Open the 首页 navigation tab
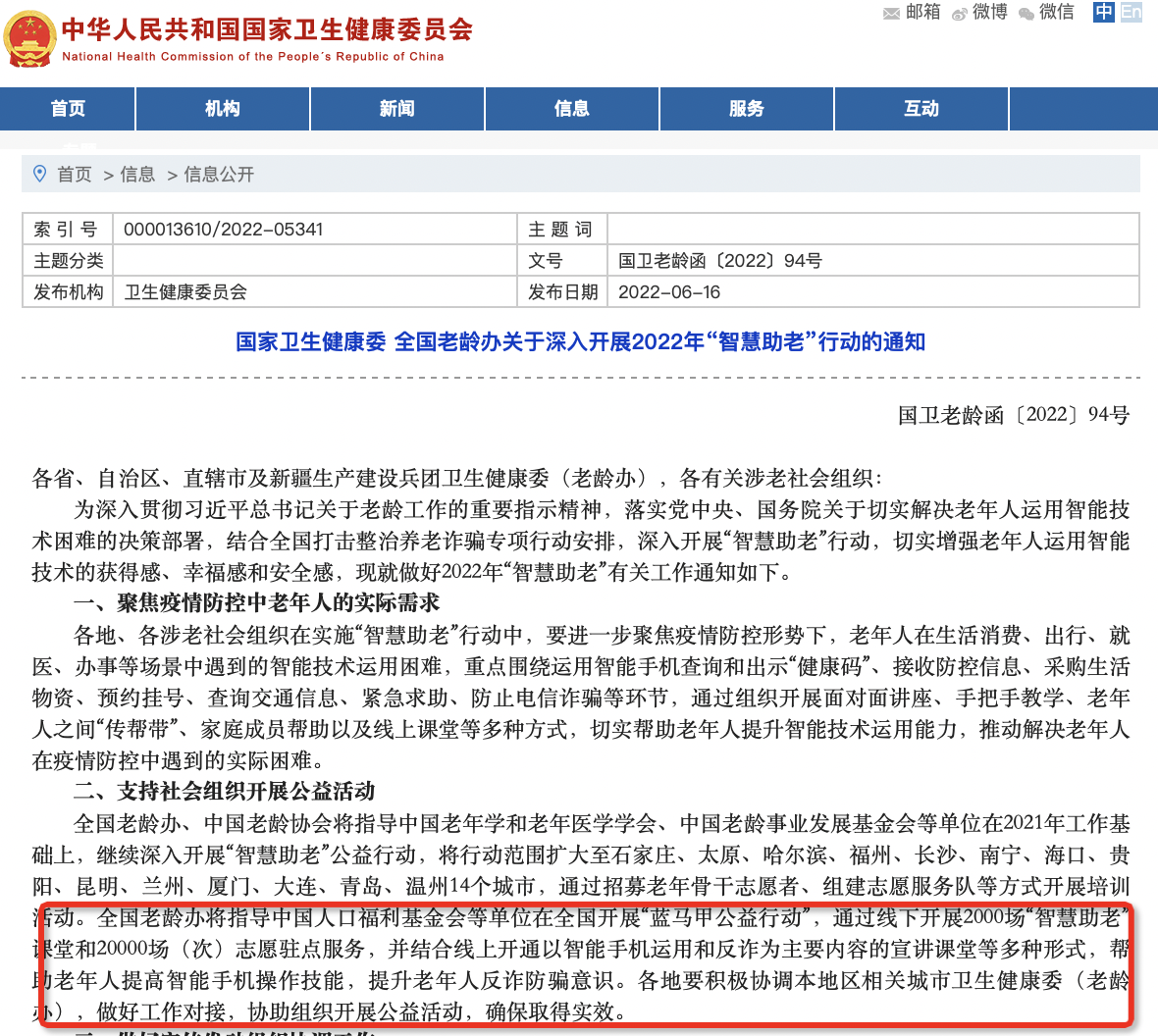This screenshot has width=1158, height=1036. (68, 109)
